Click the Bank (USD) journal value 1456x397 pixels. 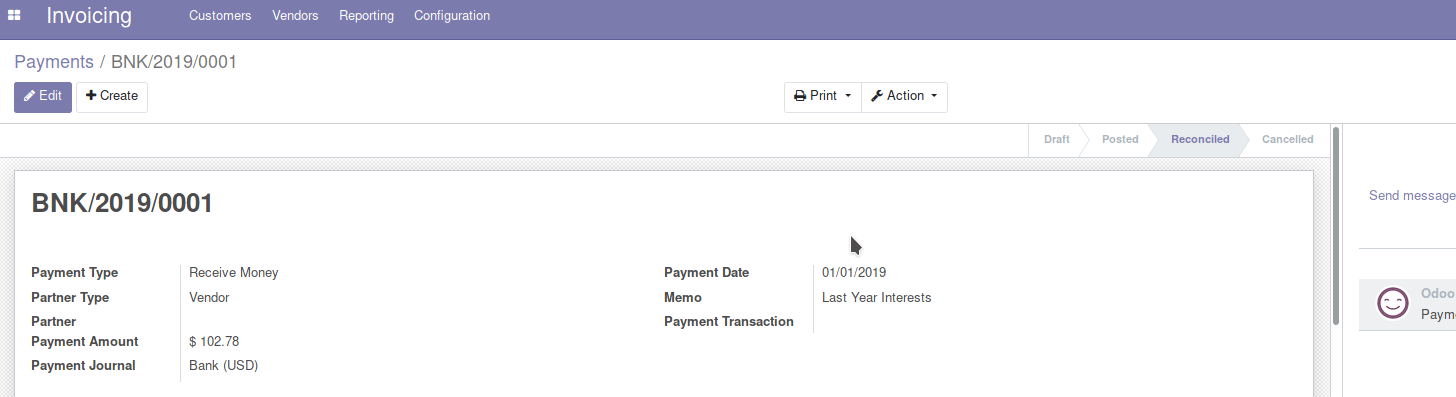coord(224,366)
